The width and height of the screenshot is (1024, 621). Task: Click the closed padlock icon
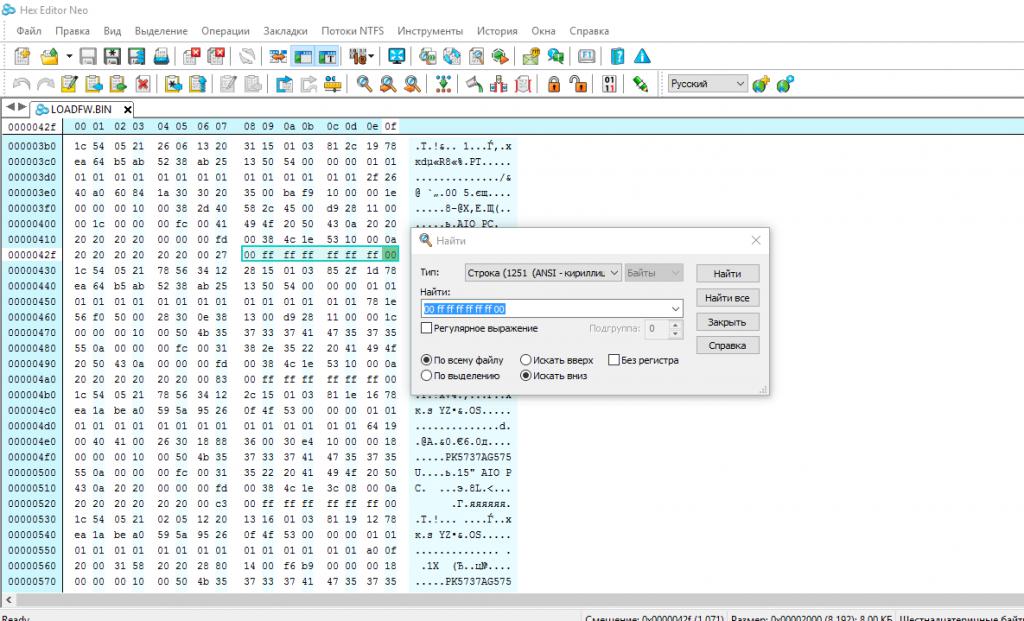click(x=551, y=84)
